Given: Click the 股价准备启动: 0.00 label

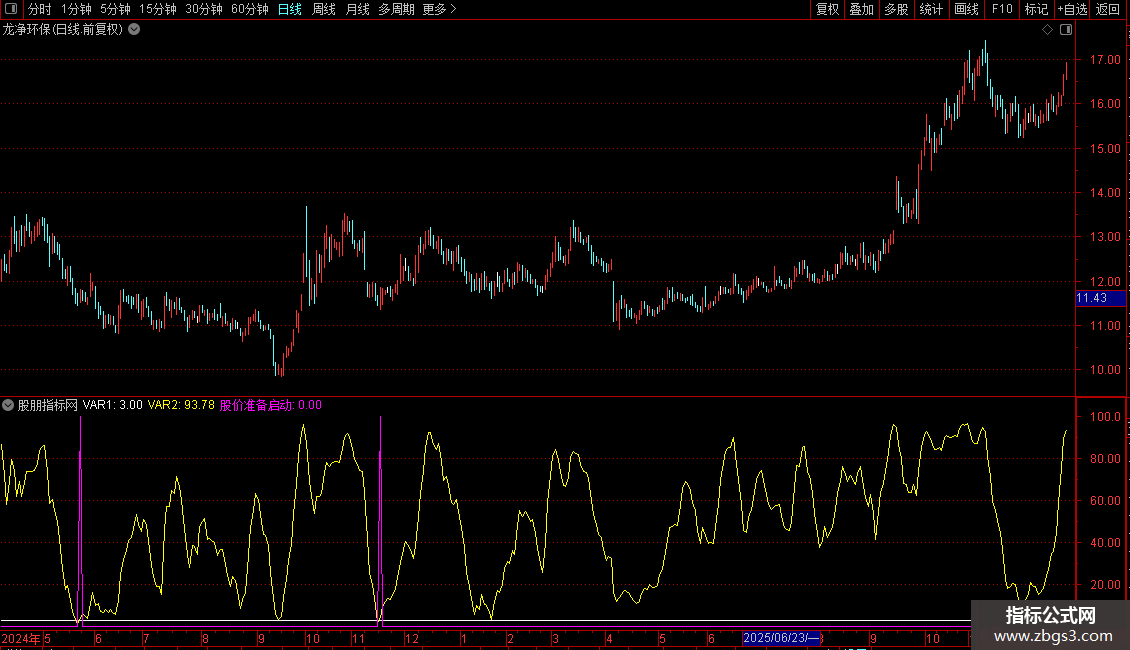Looking at the screenshot, I should (270, 405).
